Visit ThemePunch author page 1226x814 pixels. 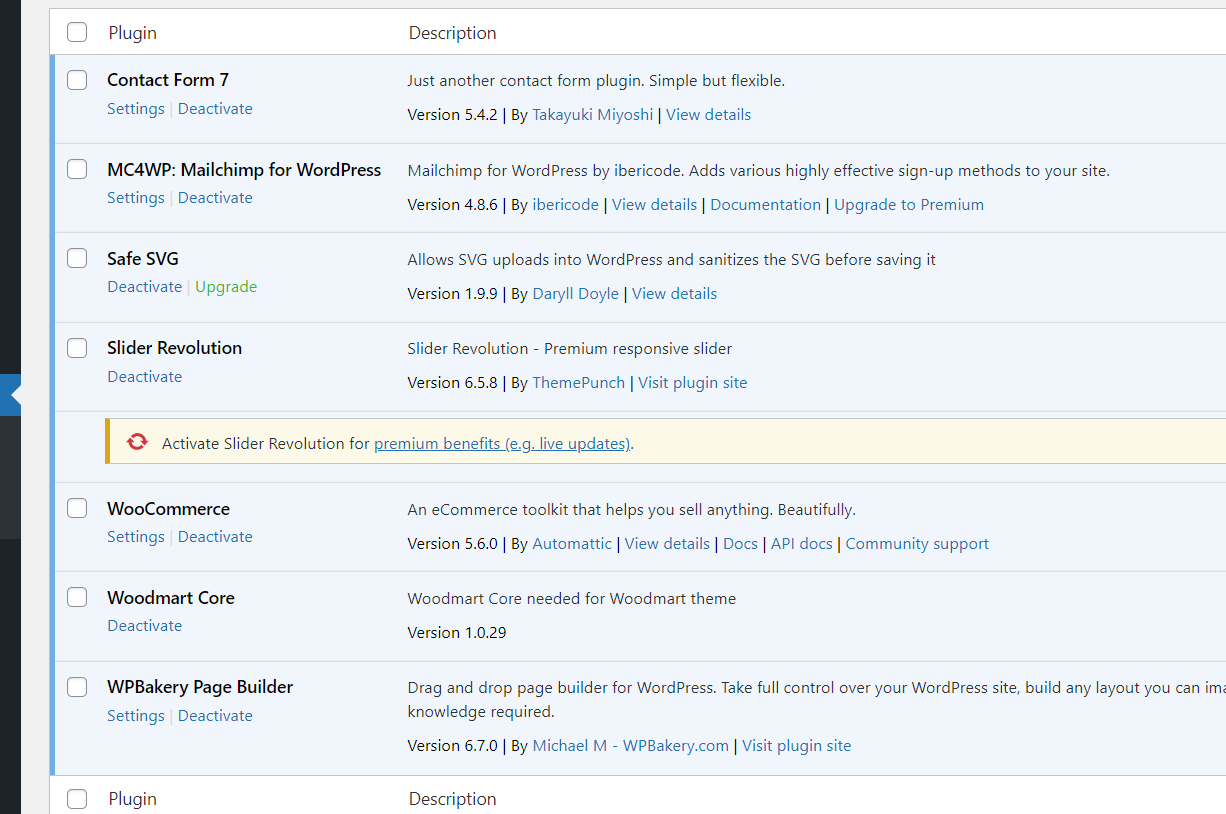pyautogui.click(x=579, y=383)
